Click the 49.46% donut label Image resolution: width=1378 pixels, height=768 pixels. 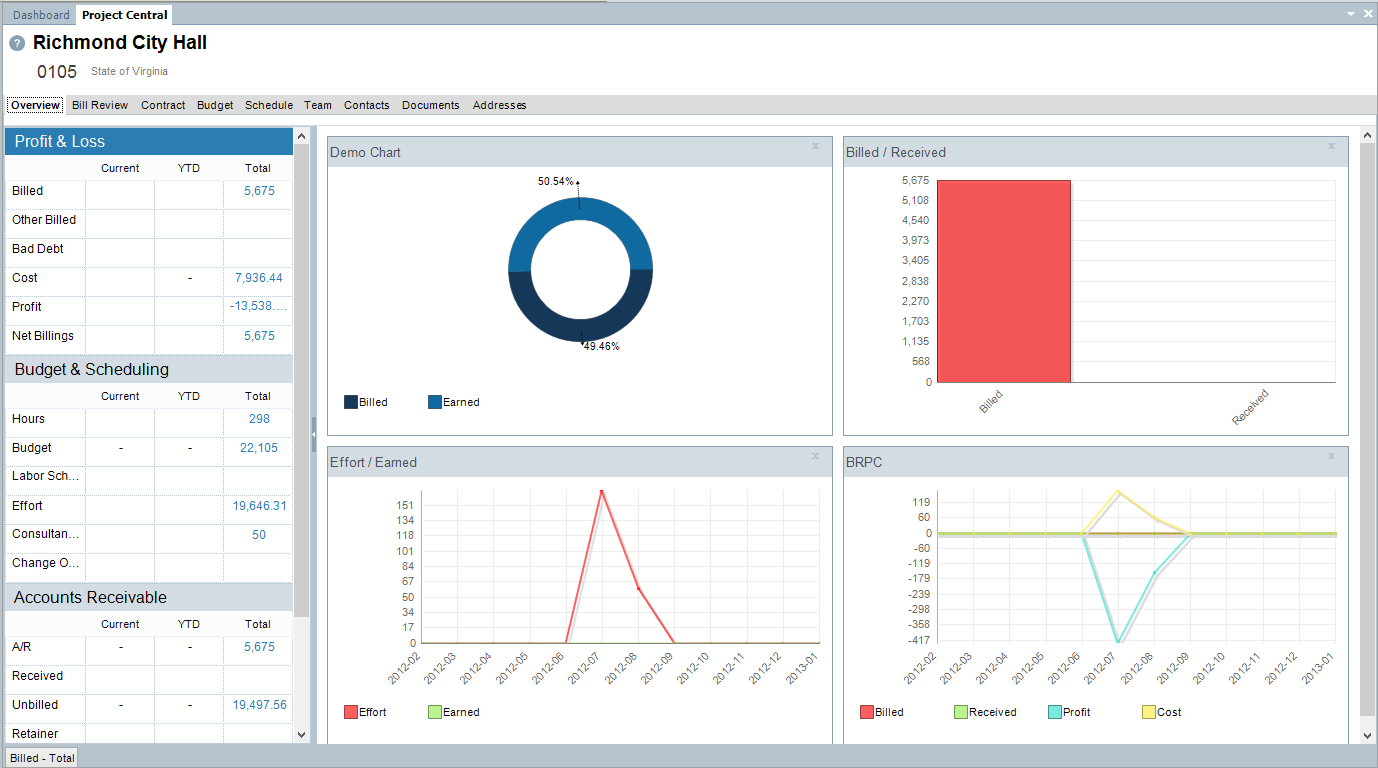tap(601, 346)
